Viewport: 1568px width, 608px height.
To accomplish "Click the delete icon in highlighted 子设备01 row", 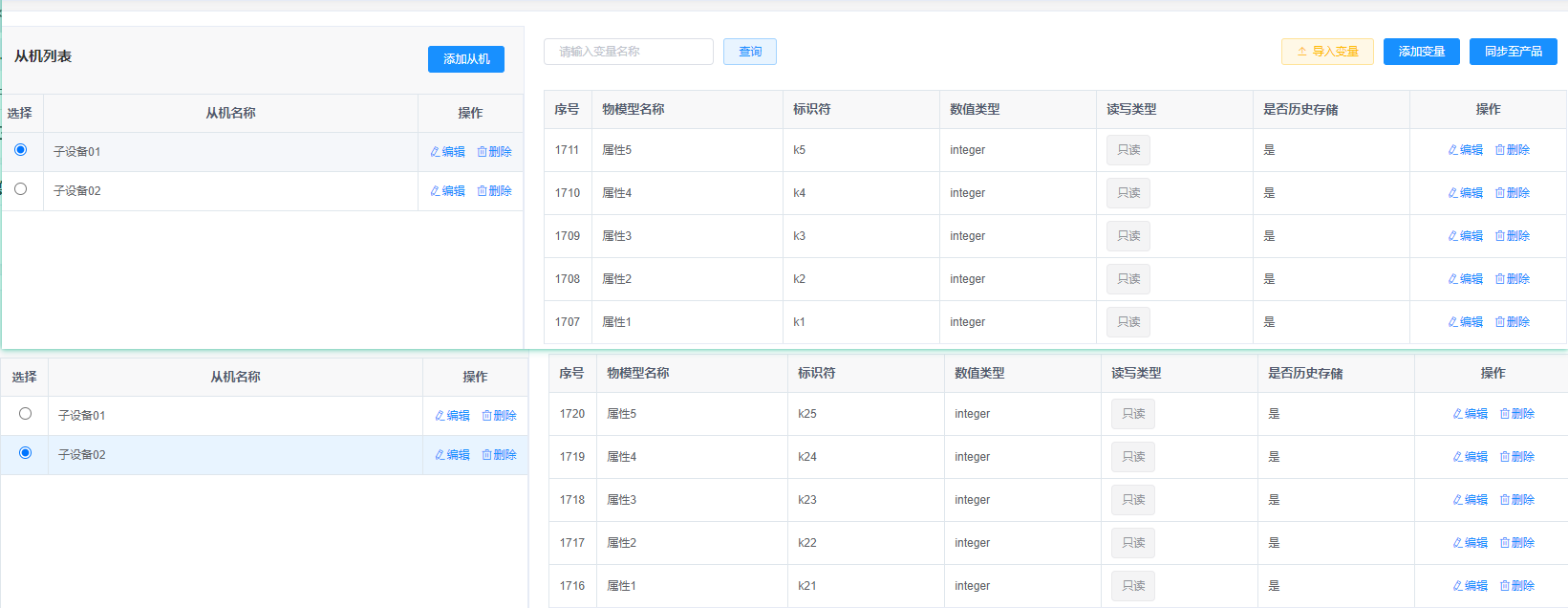I will pos(494,152).
